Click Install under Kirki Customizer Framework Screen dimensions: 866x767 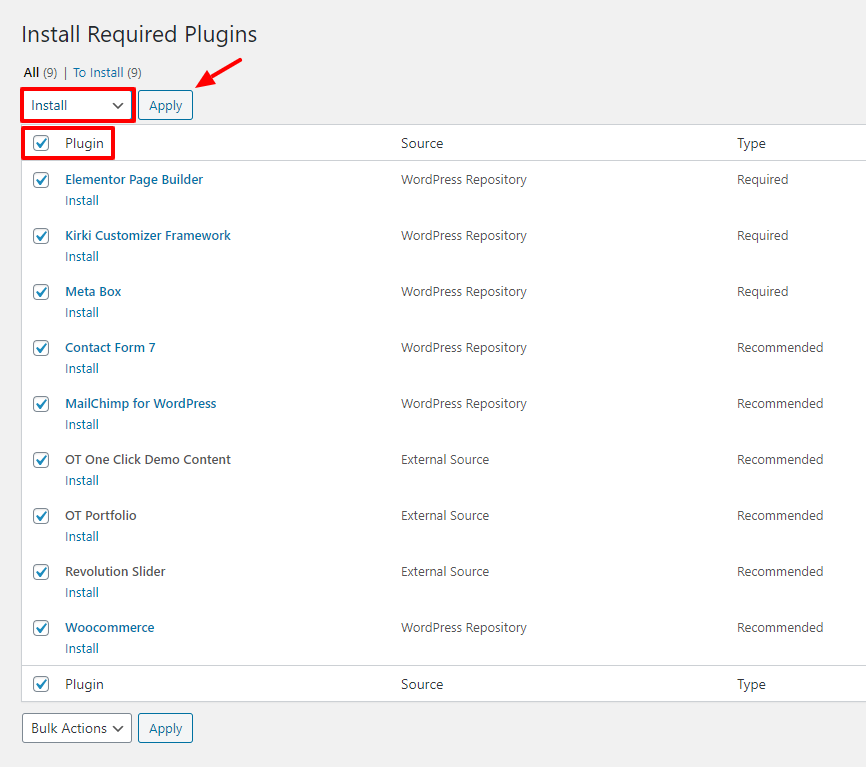coord(82,256)
